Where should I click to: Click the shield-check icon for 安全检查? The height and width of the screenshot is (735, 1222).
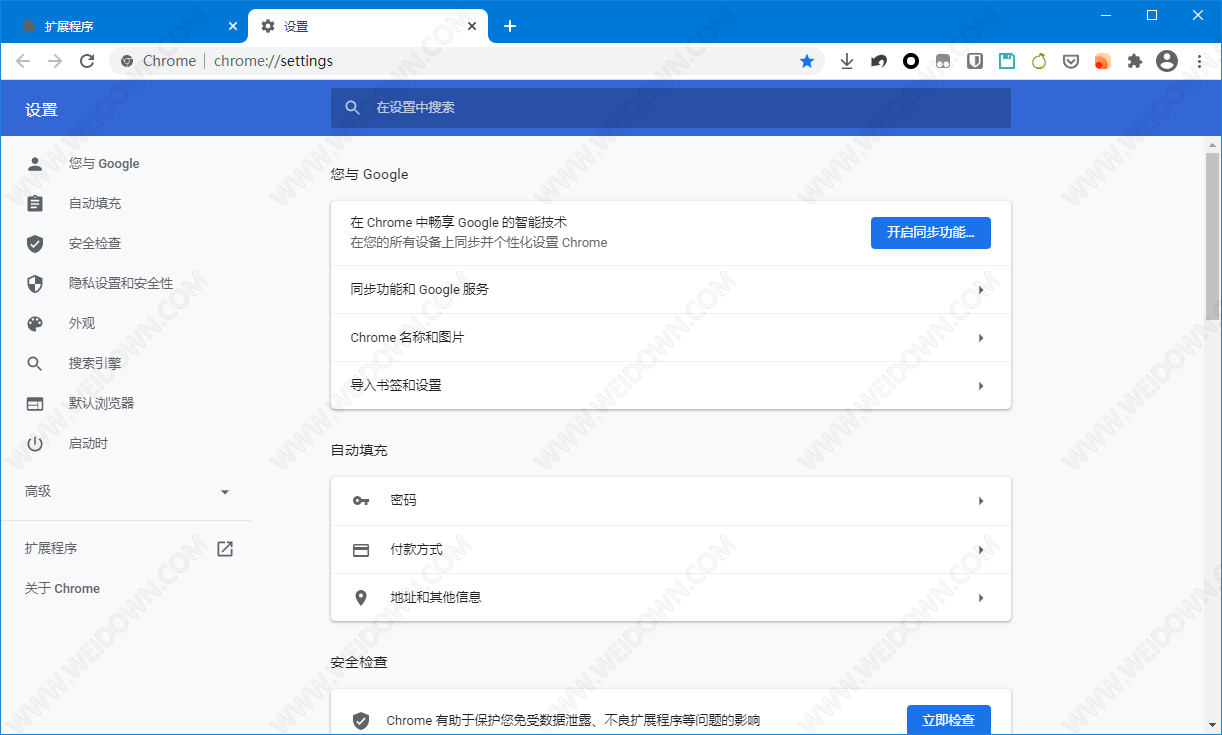pos(35,243)
